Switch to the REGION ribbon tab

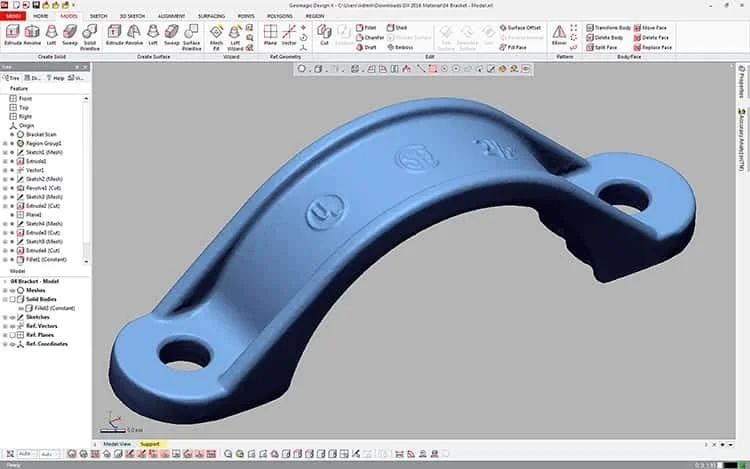coord(315,16)
